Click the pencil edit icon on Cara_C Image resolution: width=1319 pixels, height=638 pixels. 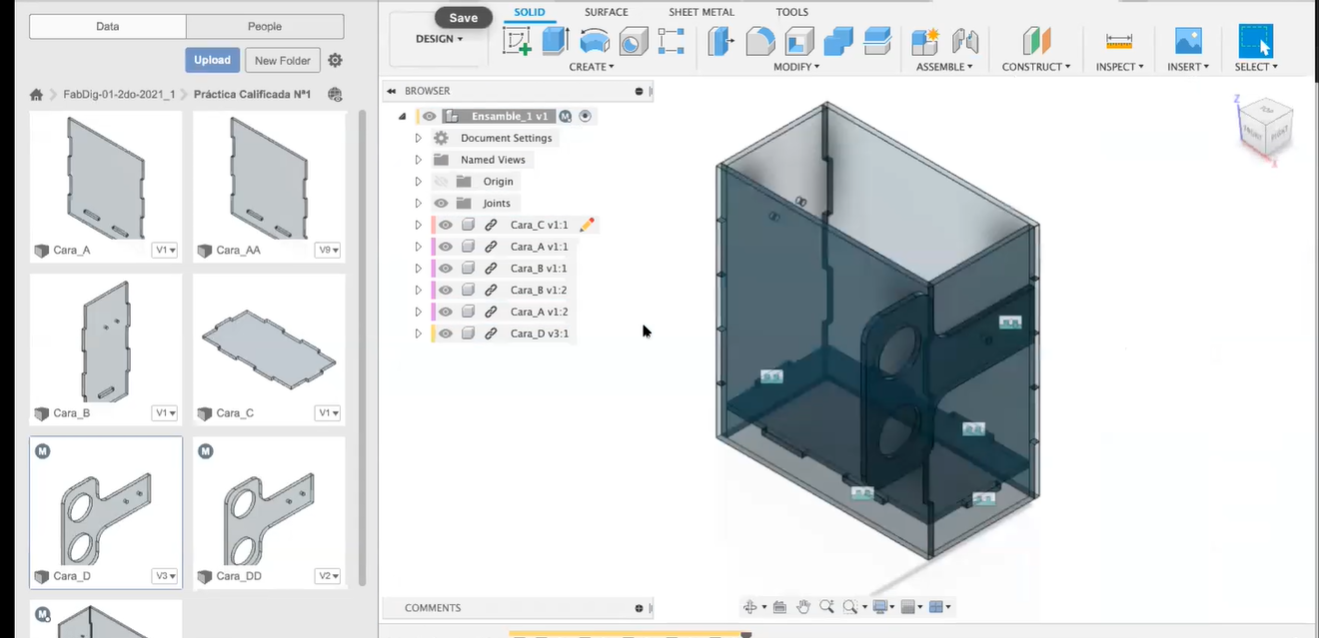587,225
